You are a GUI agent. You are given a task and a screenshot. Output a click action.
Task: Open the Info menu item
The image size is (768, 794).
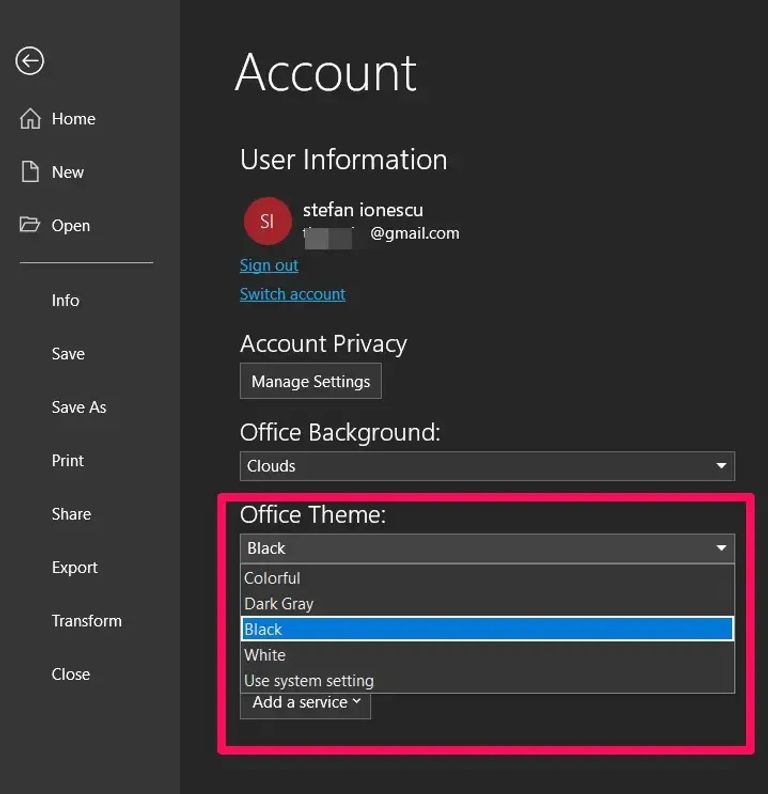tap(65, 300)
